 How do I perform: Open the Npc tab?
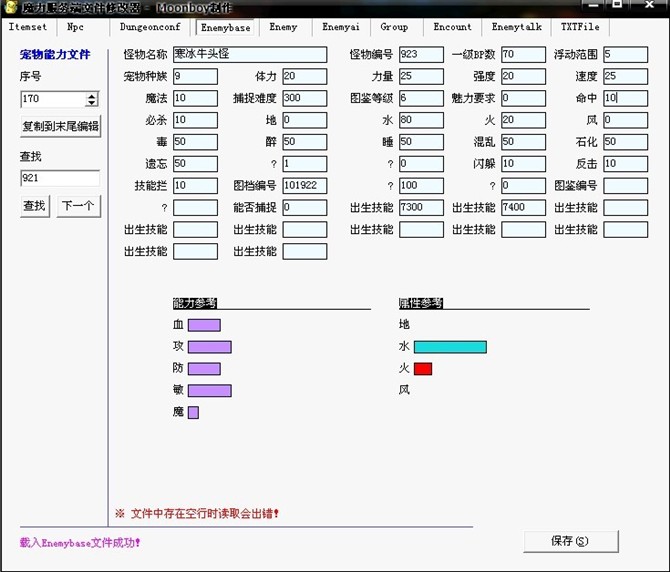coord(75,27)
